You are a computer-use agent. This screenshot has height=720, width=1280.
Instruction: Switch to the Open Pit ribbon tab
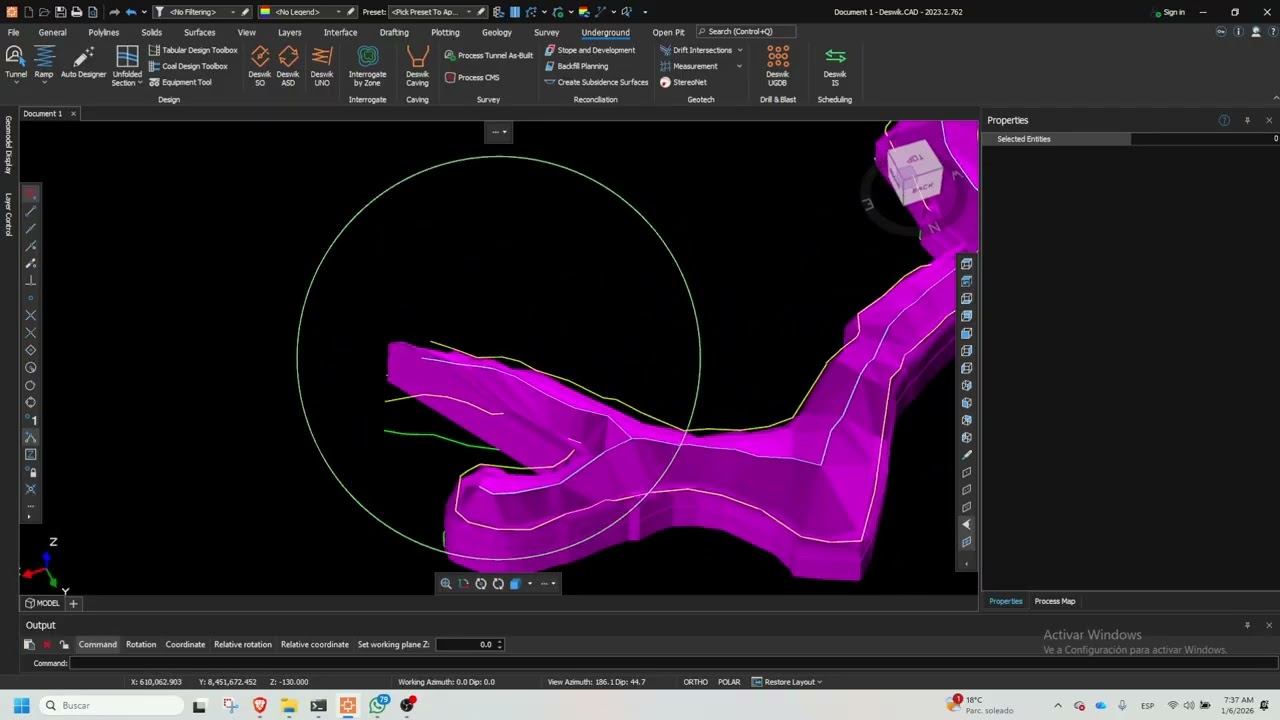click(x=668, y=32)
